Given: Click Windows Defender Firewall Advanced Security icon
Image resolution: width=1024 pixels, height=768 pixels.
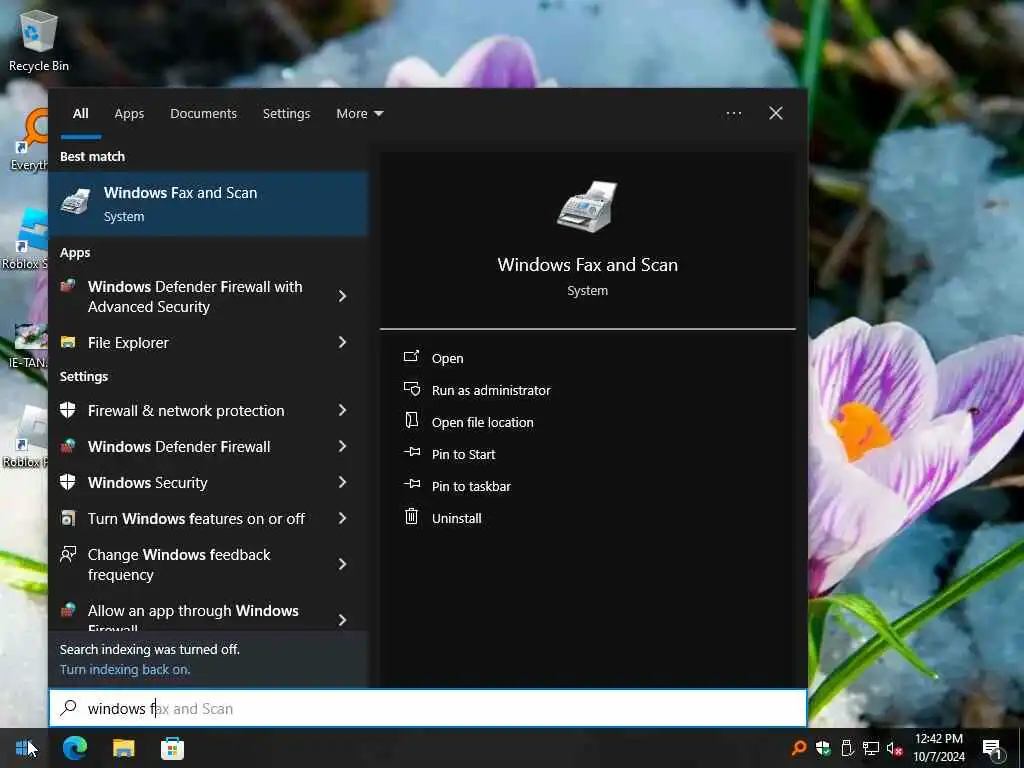Looking at the screenshot, I should coord(68,286).
